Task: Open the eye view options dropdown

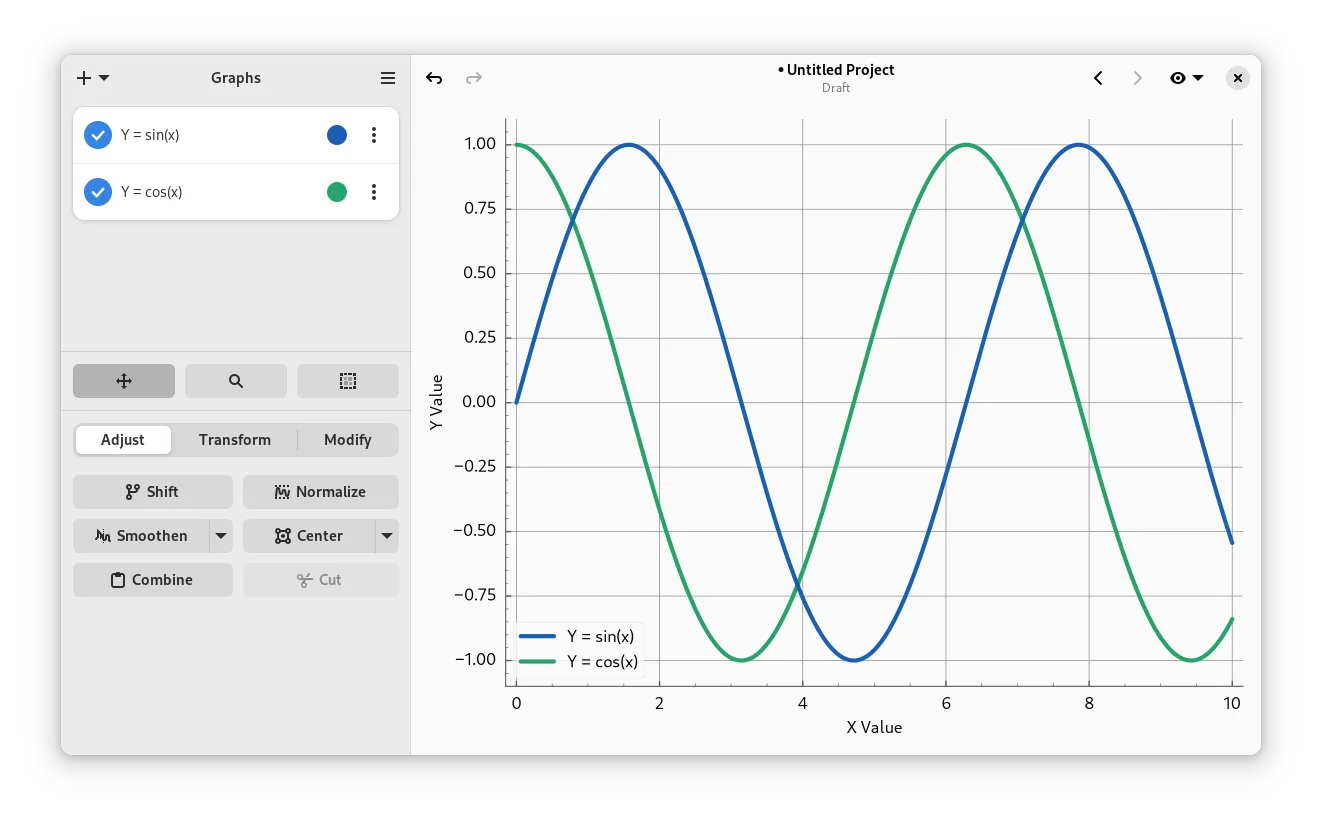Action: pos(1187,78)
